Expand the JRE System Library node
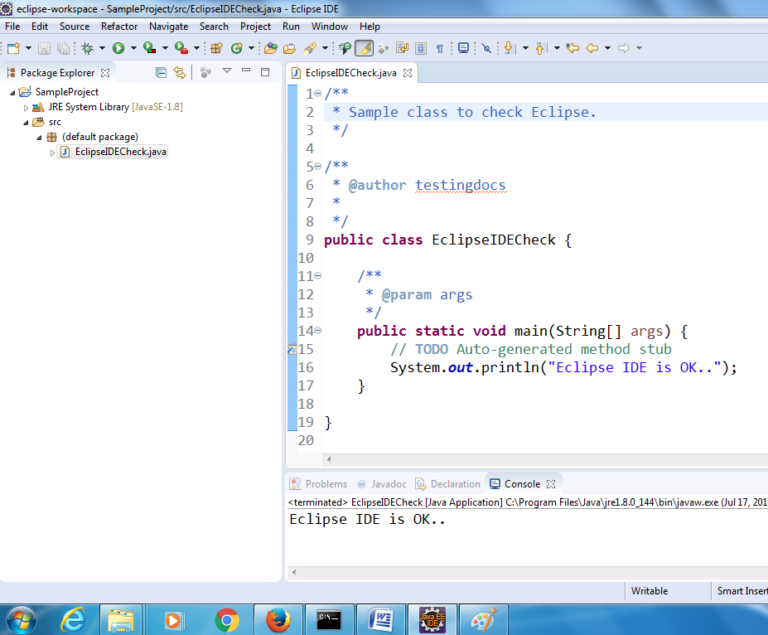The height and width of the screenshot is (635, 768). click(27, 107)
